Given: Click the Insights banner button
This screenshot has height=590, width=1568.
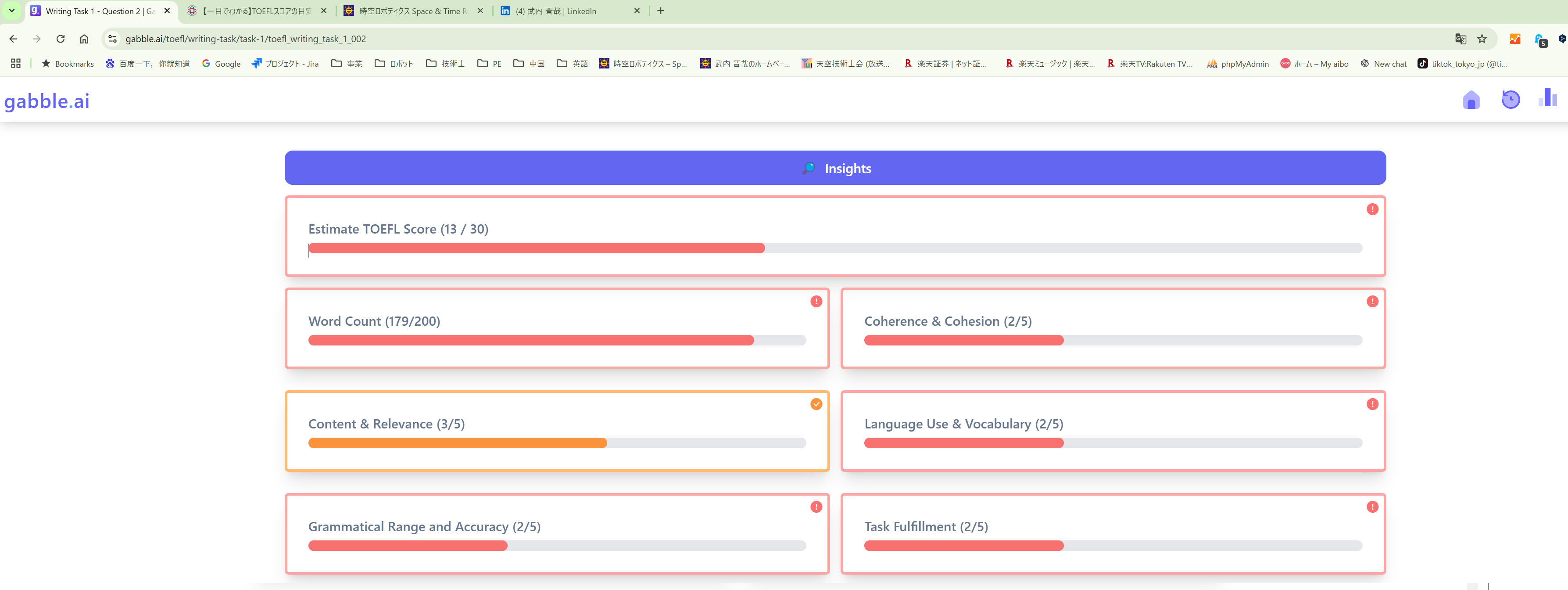Looking at the screenshot, I should click(x=835, y=168).
